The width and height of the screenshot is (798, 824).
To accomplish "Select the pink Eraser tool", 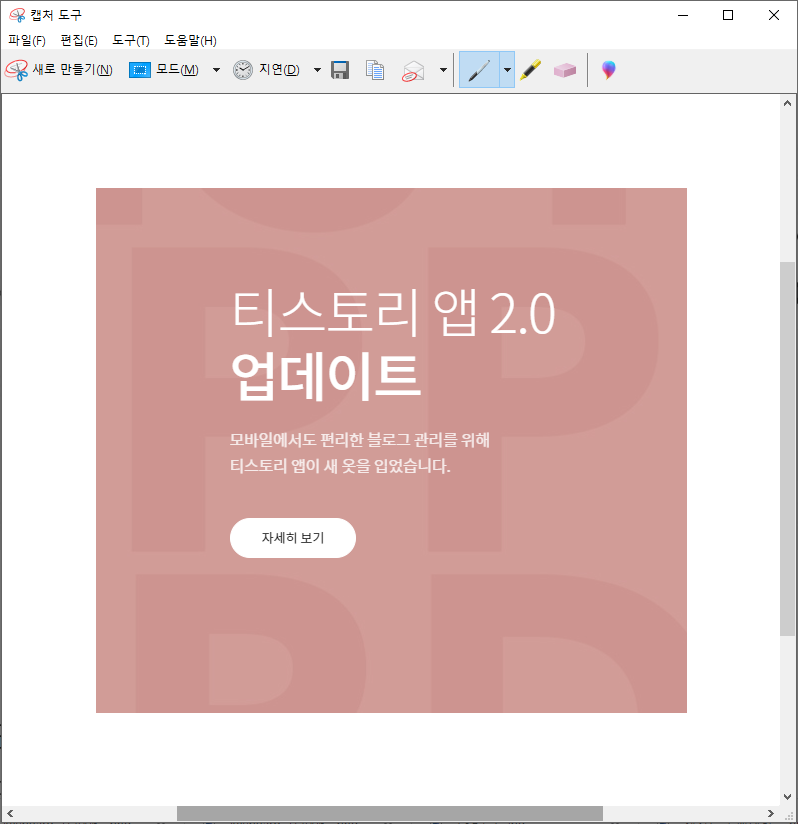I will (x=565, y=70).
